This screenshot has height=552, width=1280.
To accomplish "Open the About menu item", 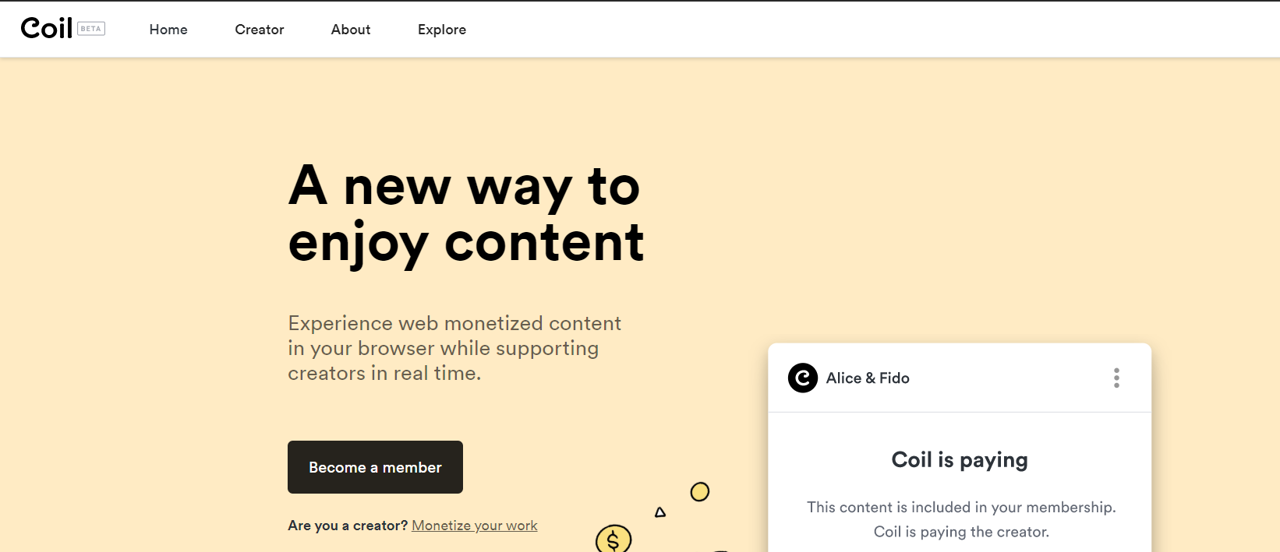I will click(x=351, y=30).
